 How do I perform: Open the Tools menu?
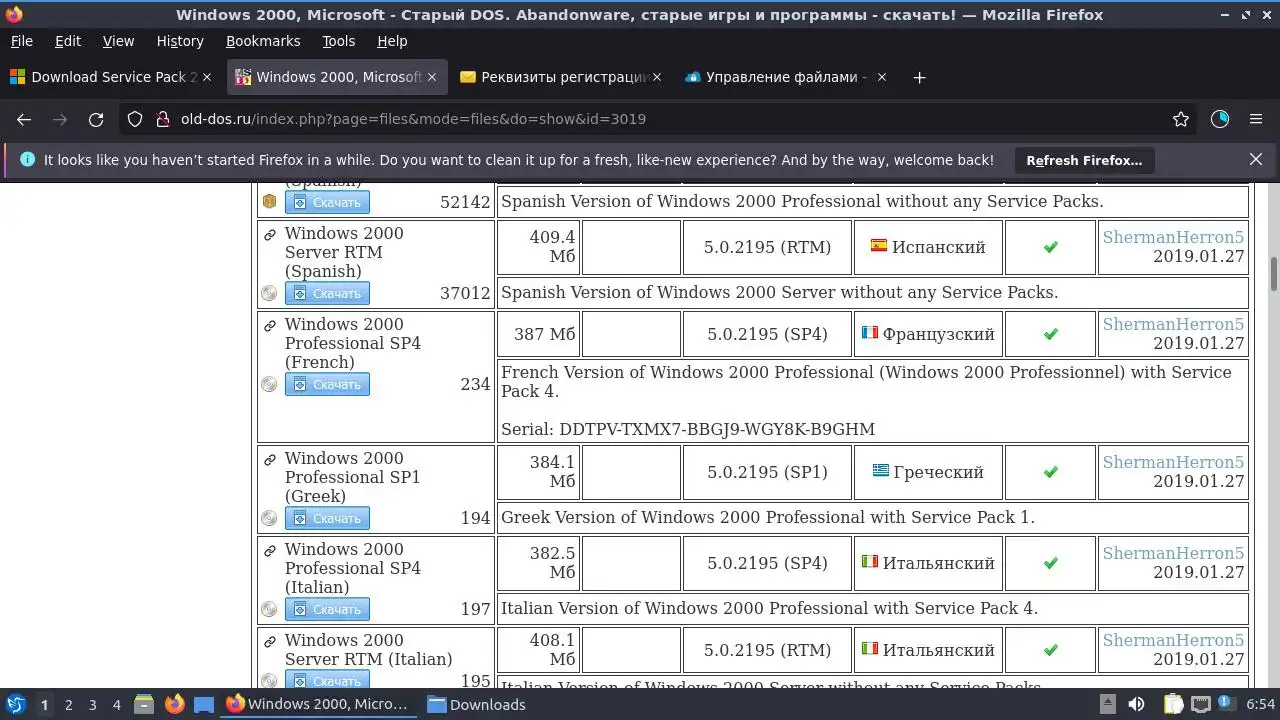tap(339, 41)
